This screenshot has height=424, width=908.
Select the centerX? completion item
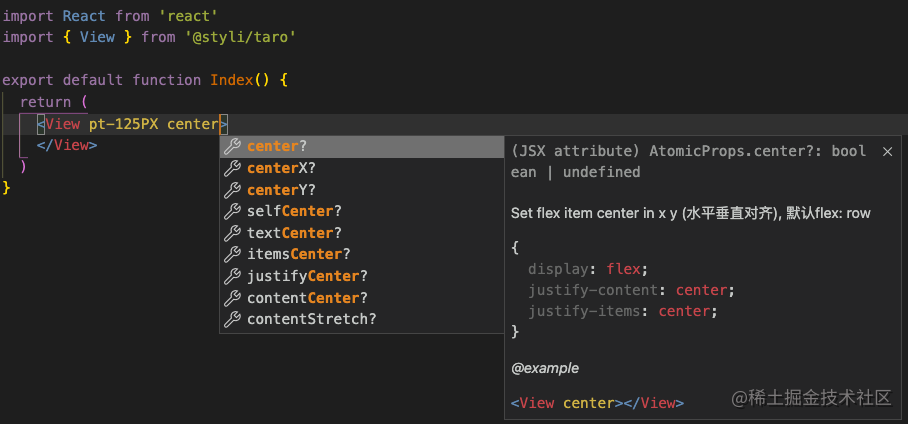tap(281, 168)
